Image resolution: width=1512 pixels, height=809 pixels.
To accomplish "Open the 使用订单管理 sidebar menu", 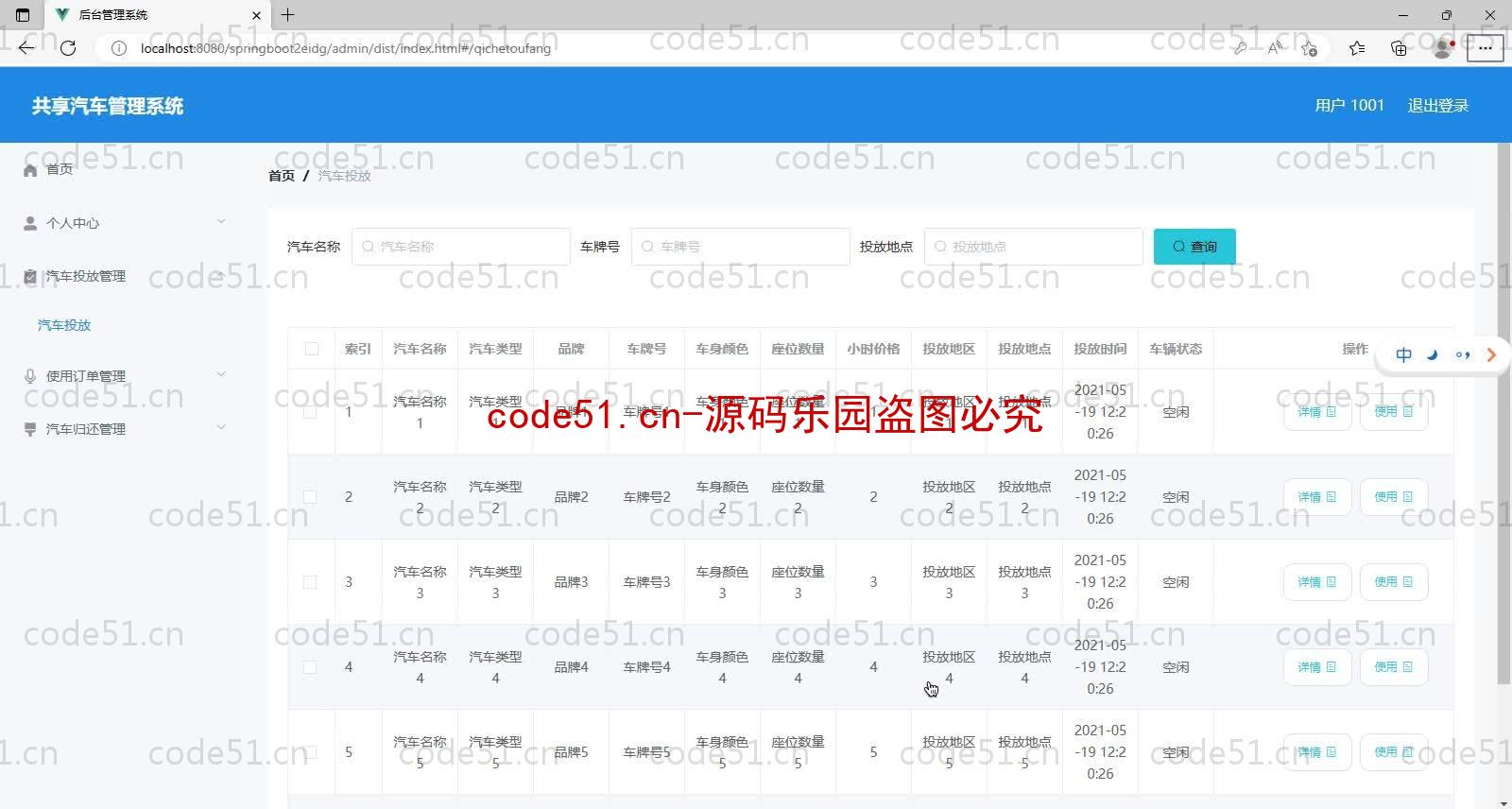I will click(x=123, y=376).
